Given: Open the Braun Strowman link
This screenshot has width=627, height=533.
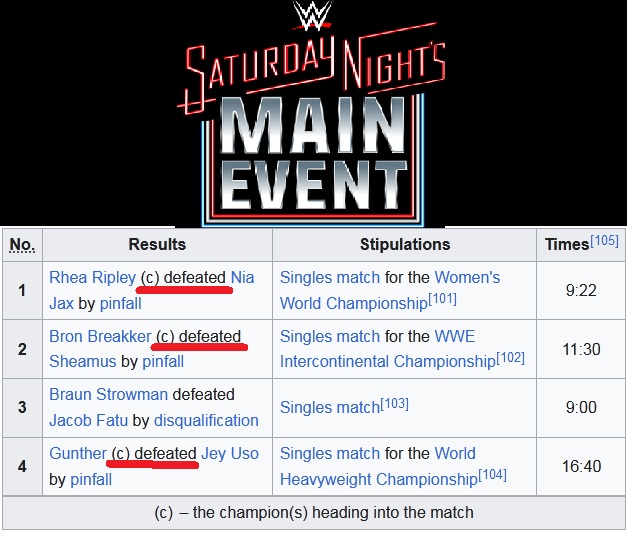Looking at the screenshot, I should point(108,394).
